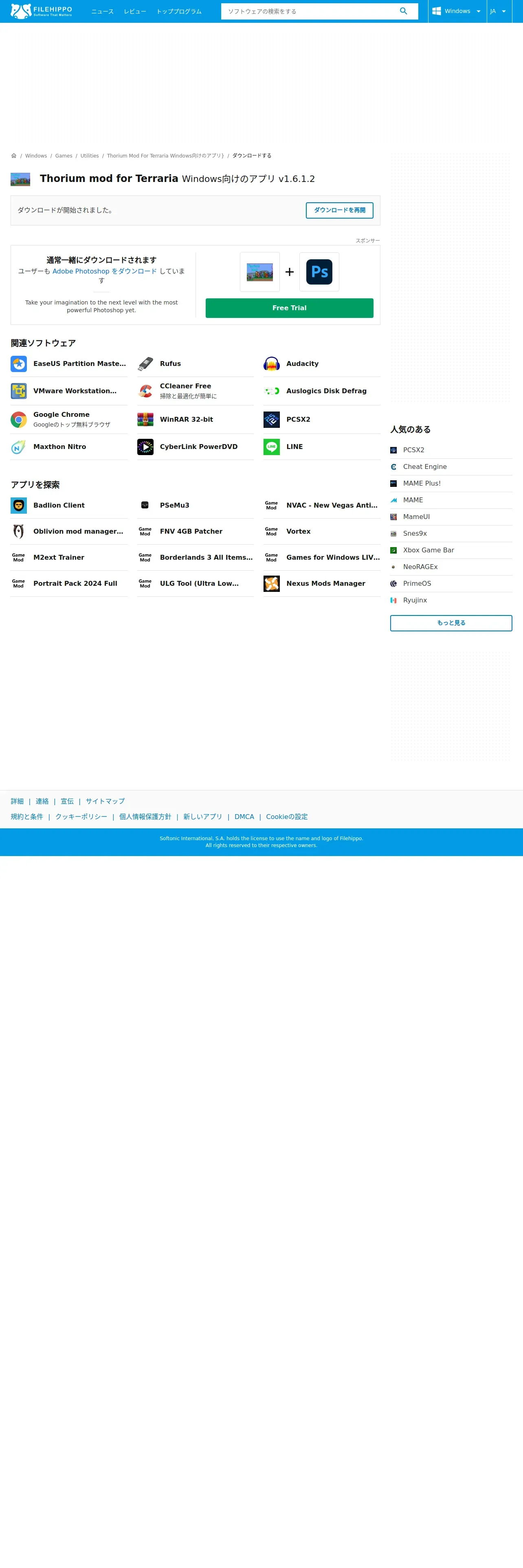Click the Ryujinx icon
The height and width of the screenshot is (1568, 523).
click(x=393, y=600)
